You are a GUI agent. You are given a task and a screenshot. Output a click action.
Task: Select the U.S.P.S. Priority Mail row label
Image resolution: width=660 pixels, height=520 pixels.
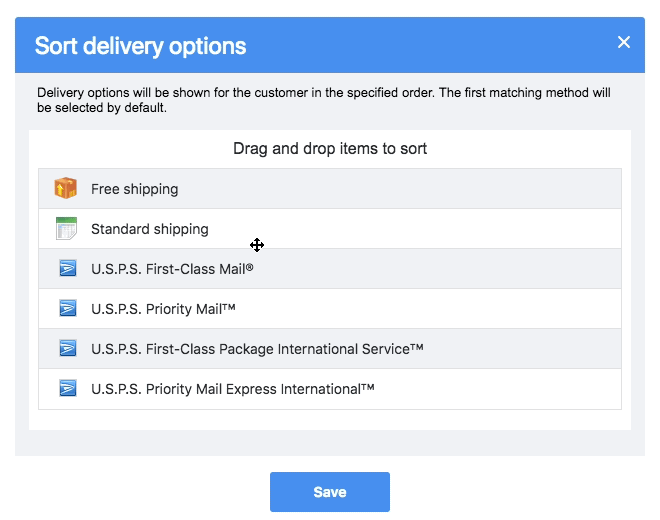tap(163, 309)
